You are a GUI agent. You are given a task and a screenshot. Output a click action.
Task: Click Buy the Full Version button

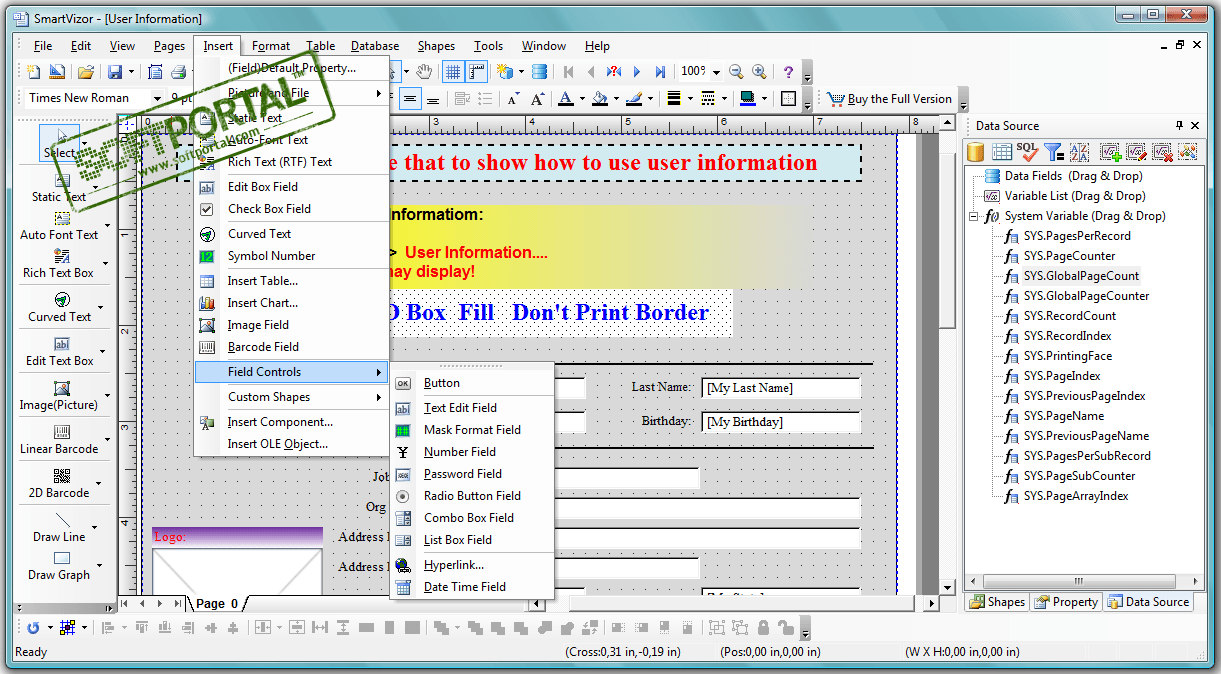pyautogui.click(x=889, y=98)
